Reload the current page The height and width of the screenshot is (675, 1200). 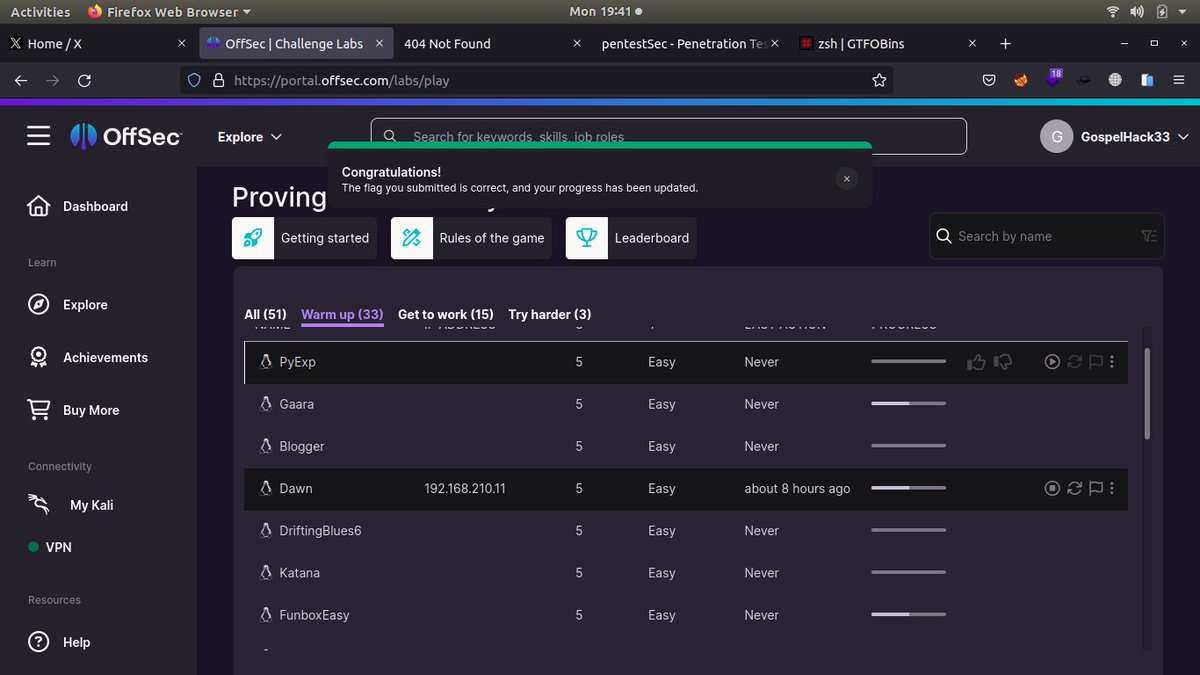click(84, 80)
